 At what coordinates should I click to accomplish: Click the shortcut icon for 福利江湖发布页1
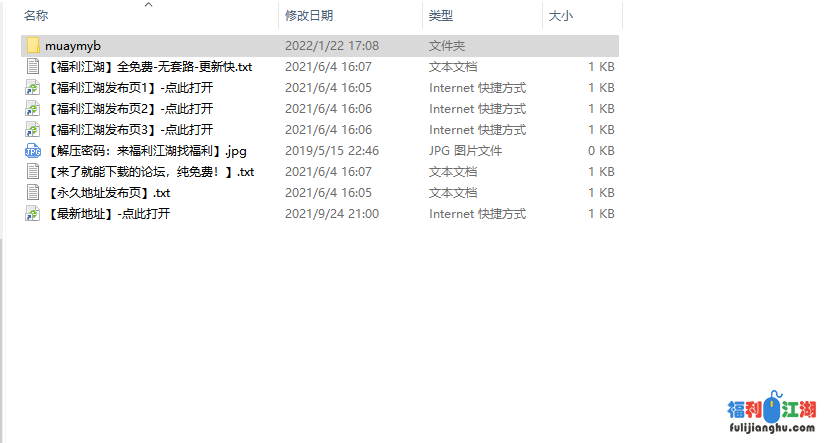(x=33, y=88)
